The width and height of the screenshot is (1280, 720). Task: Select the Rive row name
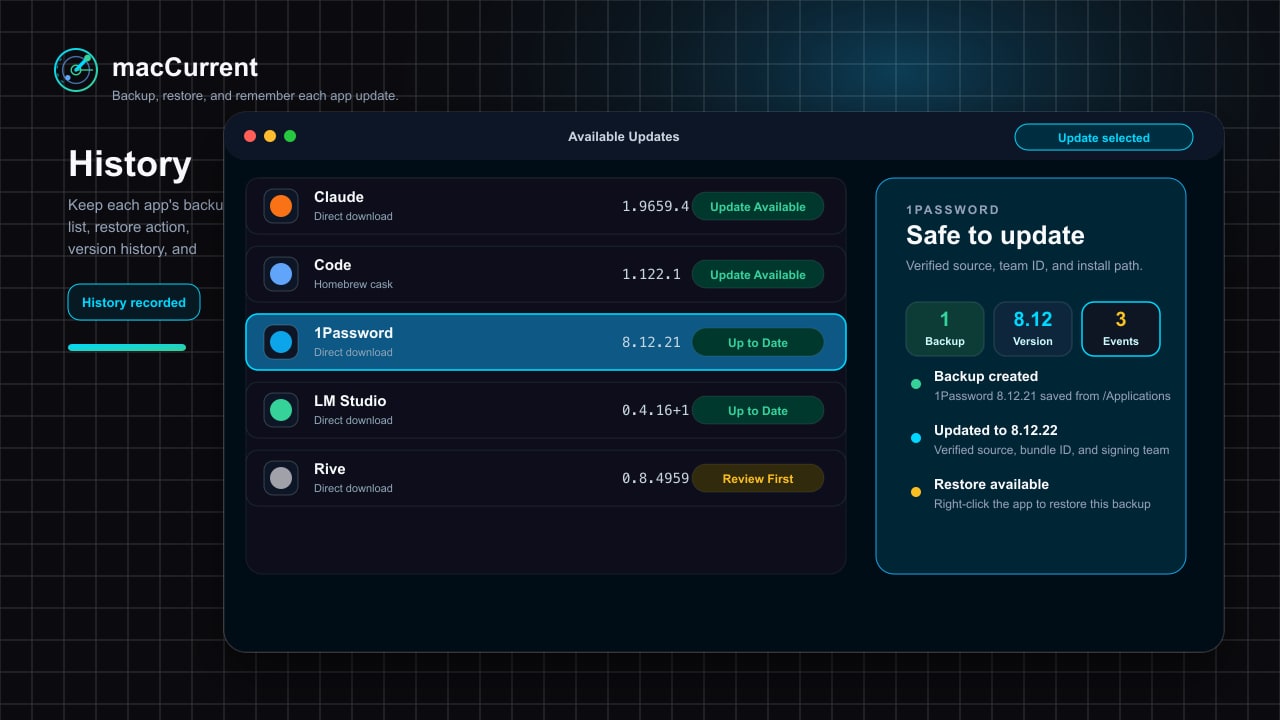[x=330, y=469]
